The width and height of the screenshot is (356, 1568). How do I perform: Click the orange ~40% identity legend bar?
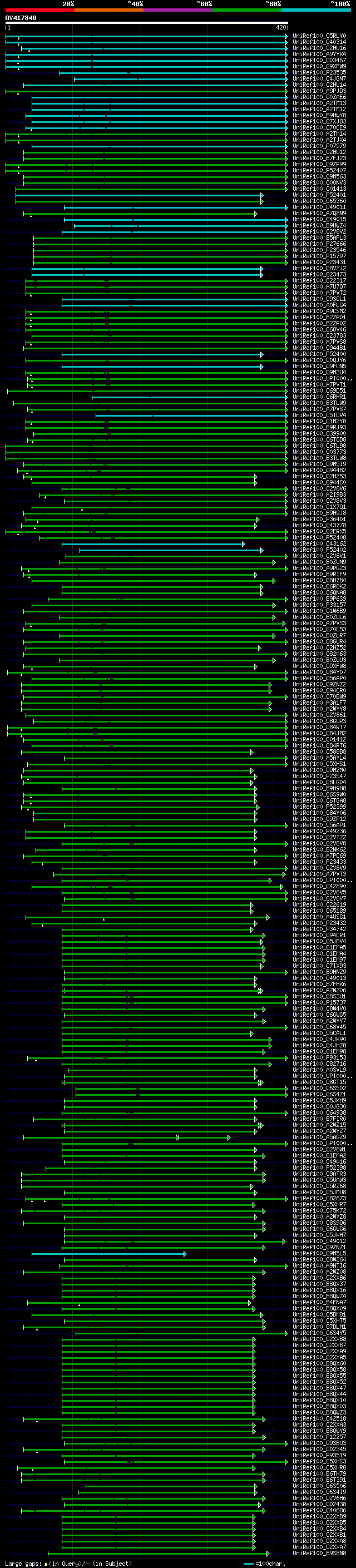point(109,10)
